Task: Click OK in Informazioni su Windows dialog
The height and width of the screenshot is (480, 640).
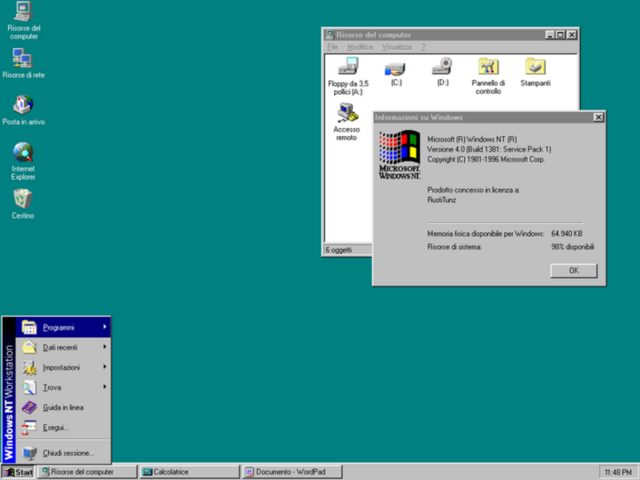Action: click(573, 271)
